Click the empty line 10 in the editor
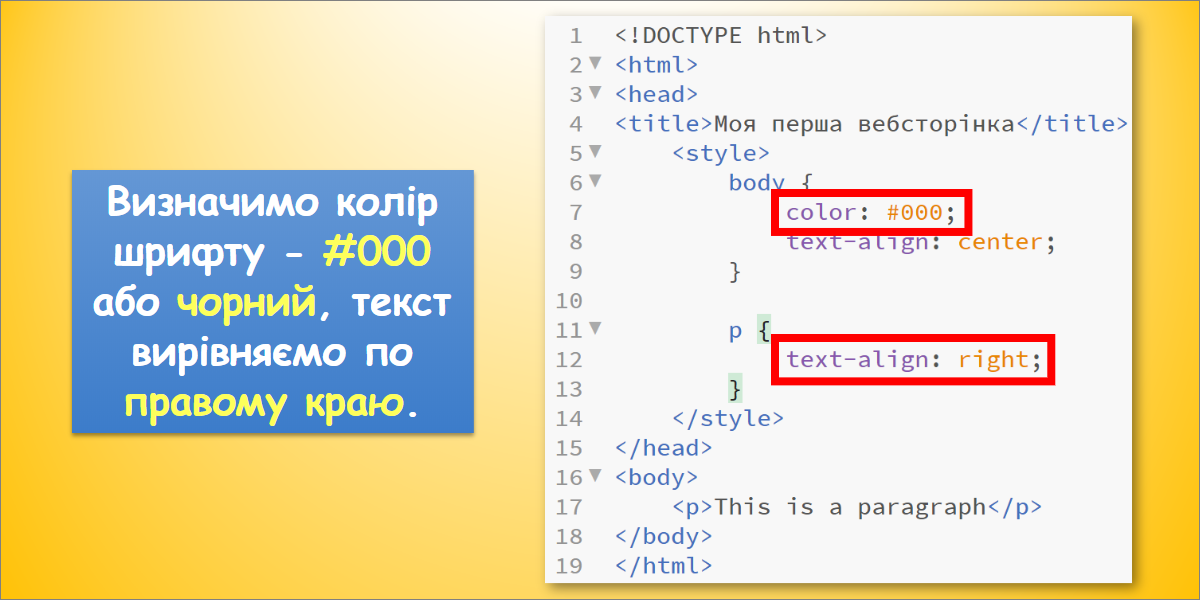1200x600 pixels. point(800,300)
